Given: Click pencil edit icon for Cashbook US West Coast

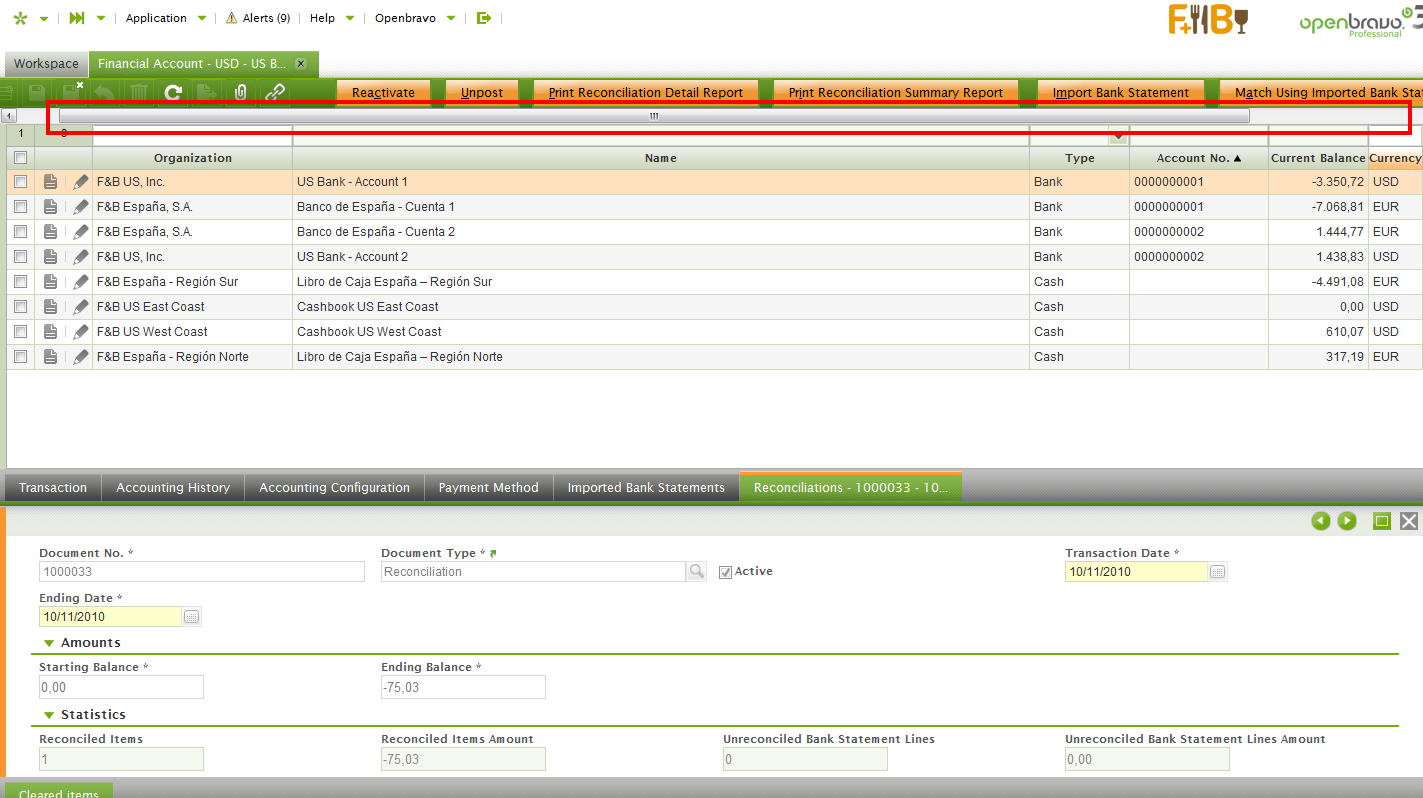Looking at the screenshot, I should (81, 332).
